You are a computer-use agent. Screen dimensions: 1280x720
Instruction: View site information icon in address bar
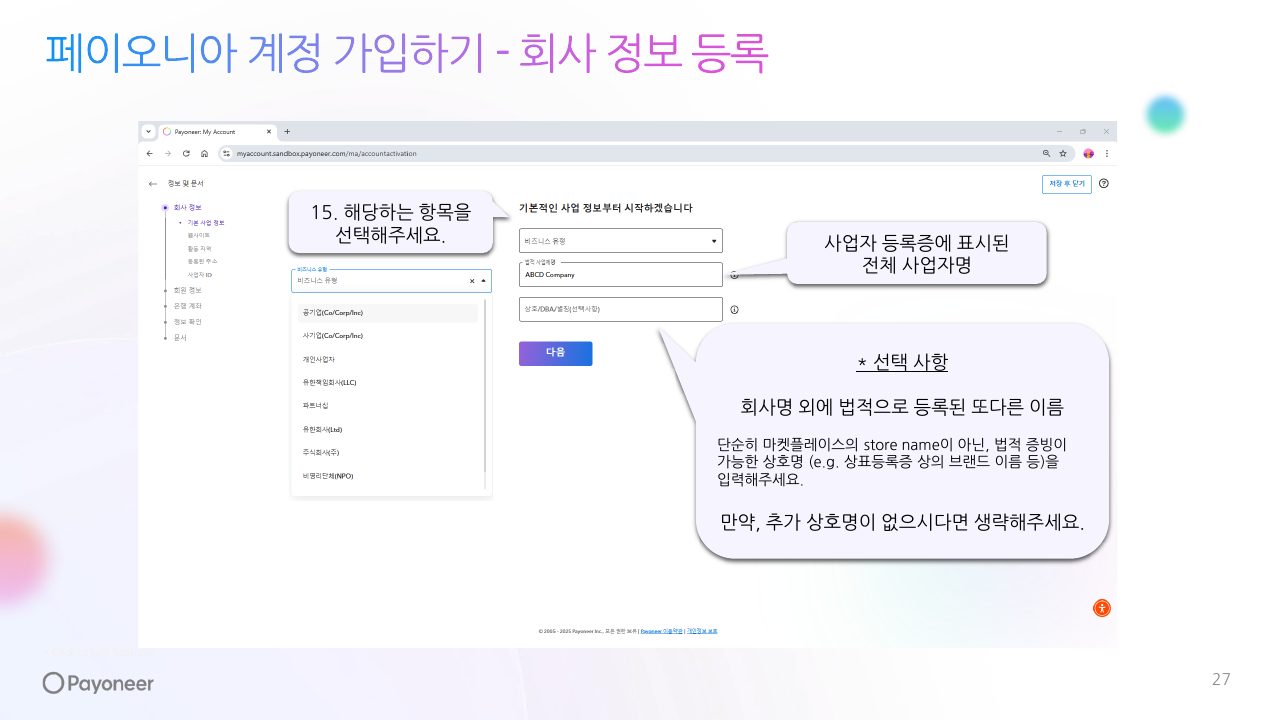(227, 153)
